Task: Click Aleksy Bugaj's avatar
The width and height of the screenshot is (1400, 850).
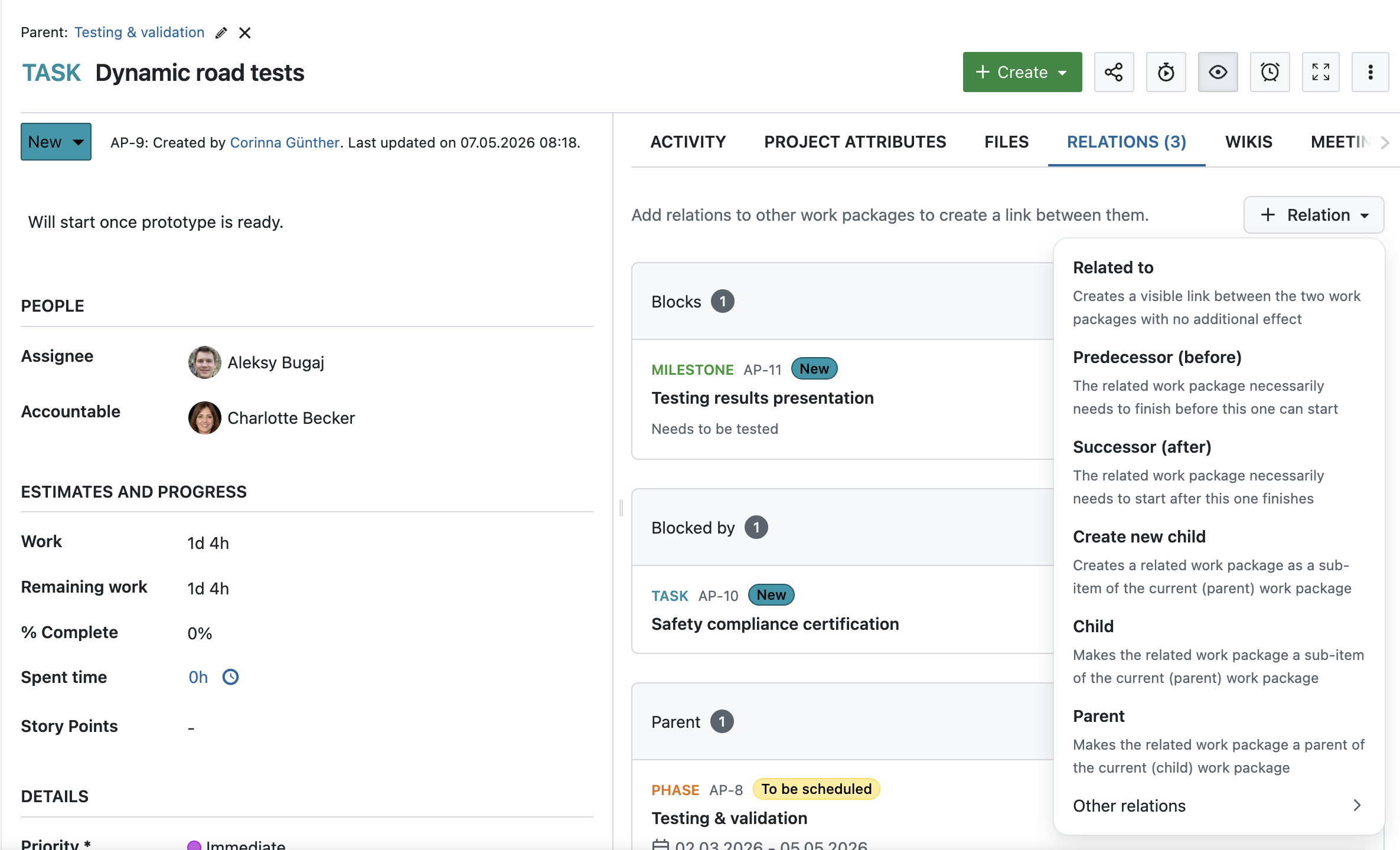Action: (x=204, y=362)
